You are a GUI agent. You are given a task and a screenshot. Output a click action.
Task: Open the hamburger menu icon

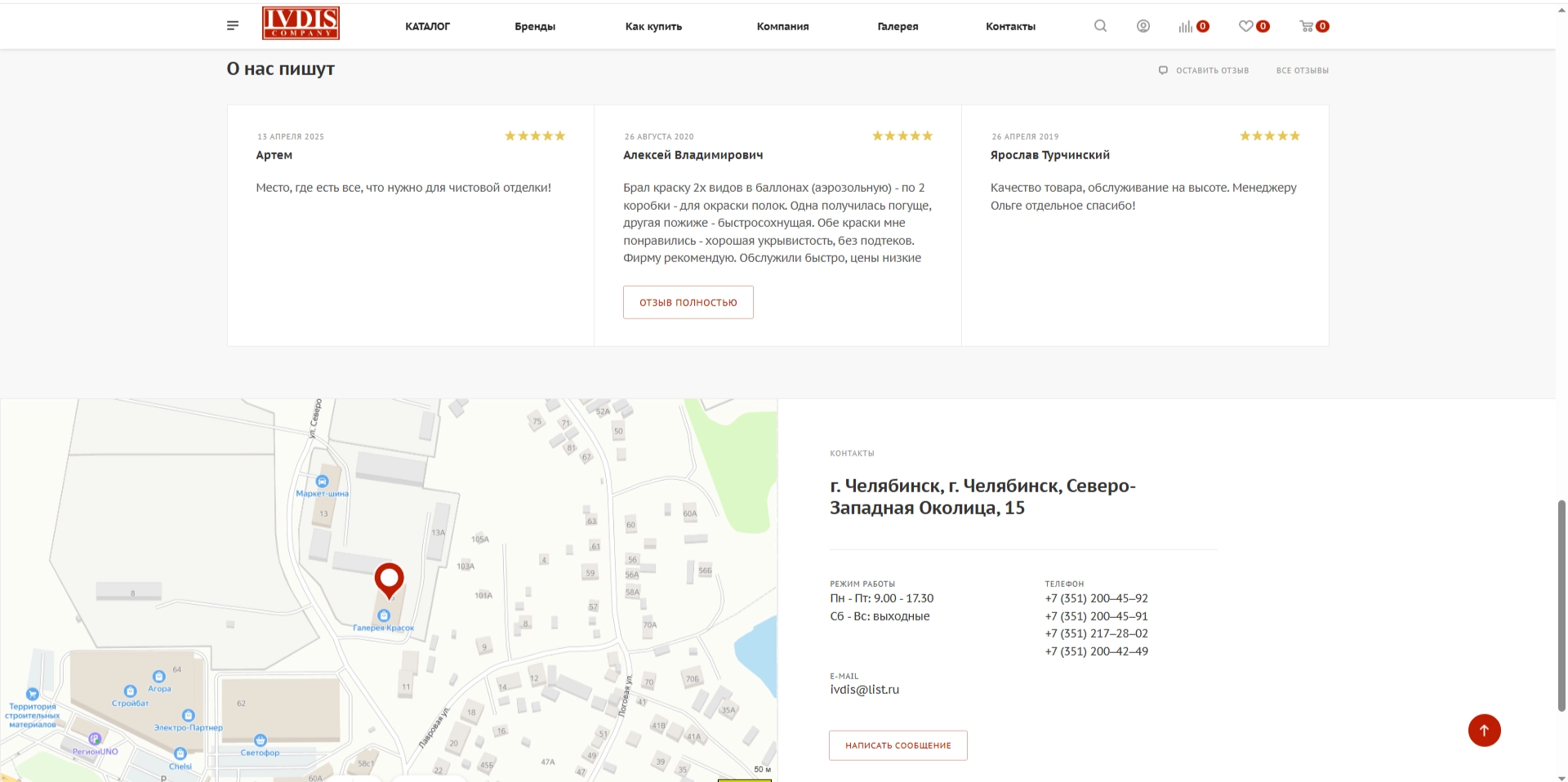click(x=233, y=26)
